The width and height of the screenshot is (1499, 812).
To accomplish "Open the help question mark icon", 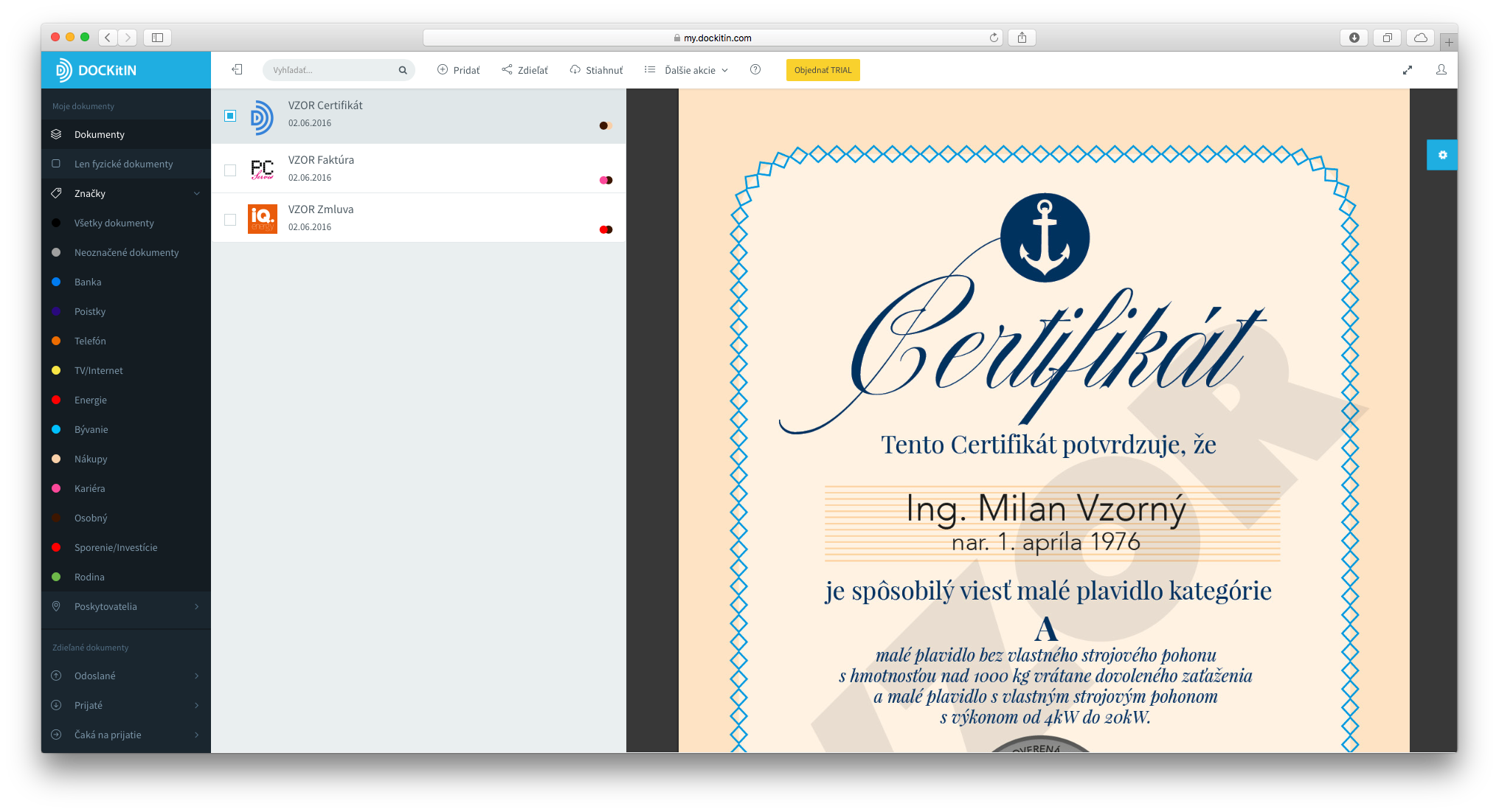I will point(755,69).
